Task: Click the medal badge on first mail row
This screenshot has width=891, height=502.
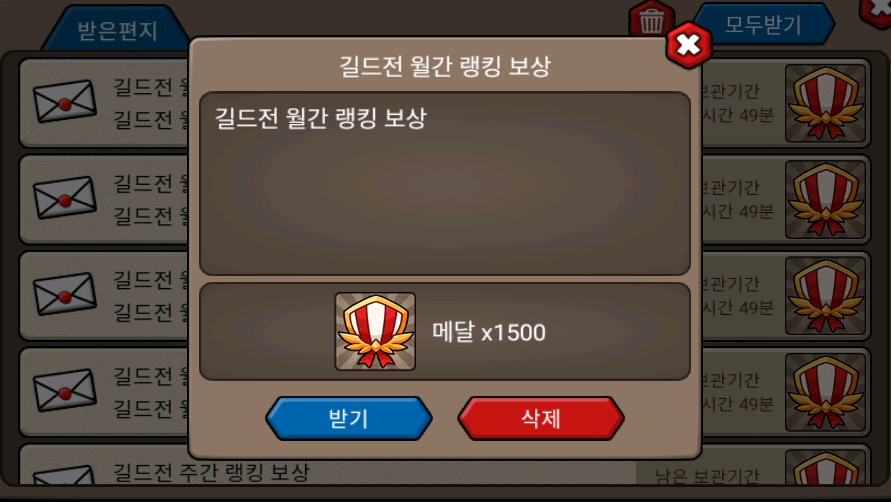Action: [825, 103]
